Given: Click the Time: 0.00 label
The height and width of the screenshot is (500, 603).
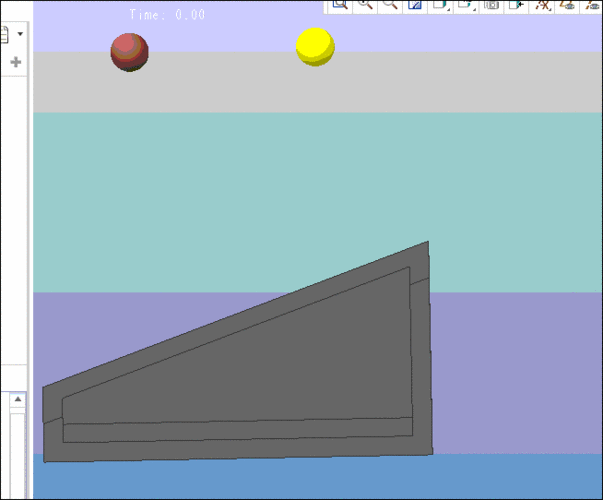Looking at the screenshot, I should (167, 15).
